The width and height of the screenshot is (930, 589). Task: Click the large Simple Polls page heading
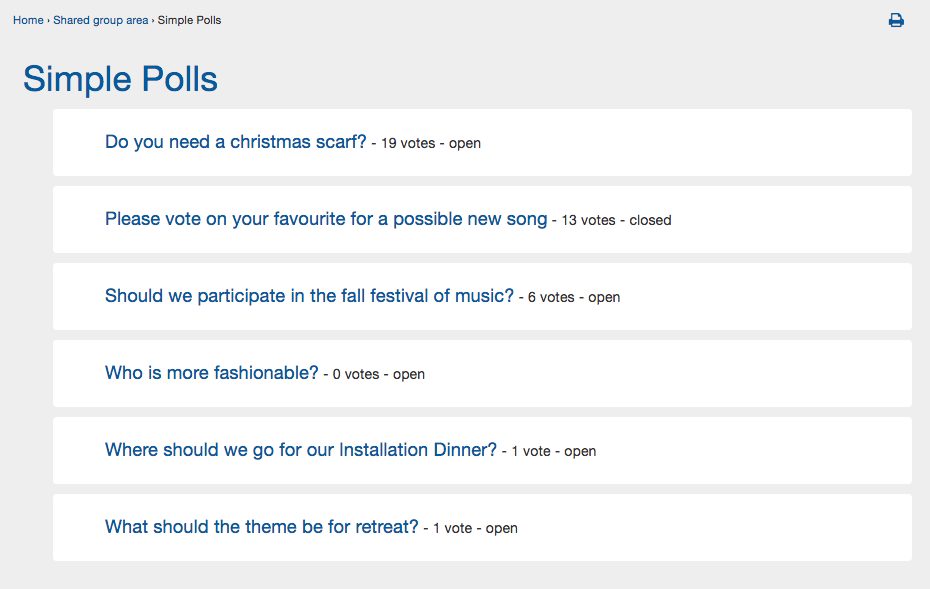(120, 78)
